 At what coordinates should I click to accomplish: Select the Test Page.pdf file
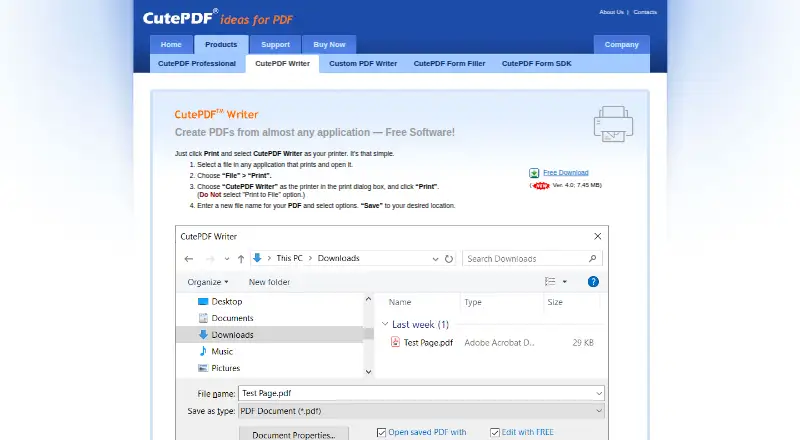(x=428, y=343)
